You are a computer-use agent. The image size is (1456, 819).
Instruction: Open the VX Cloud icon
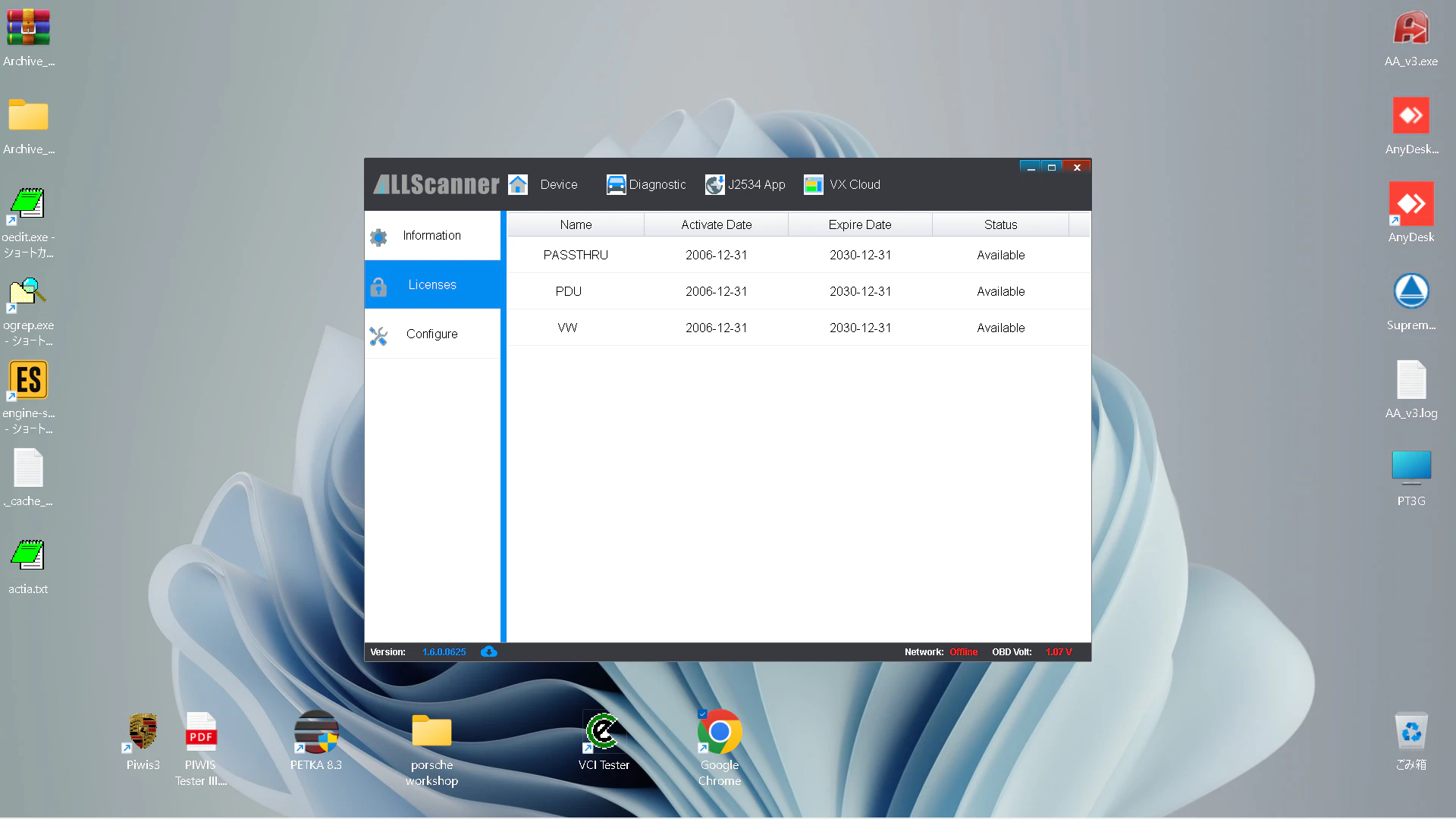click(x=814, y=184)
